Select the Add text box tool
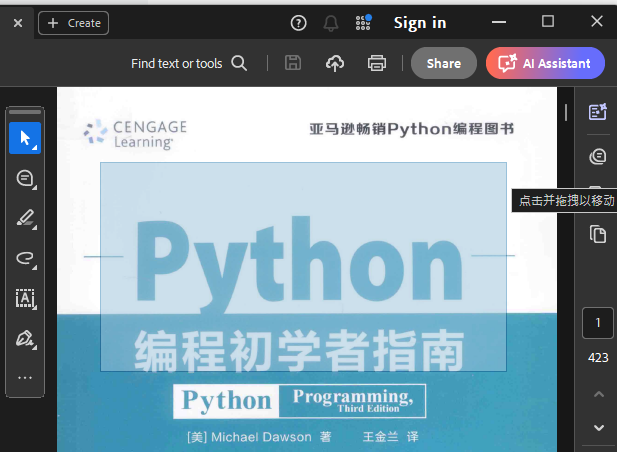 26,299
